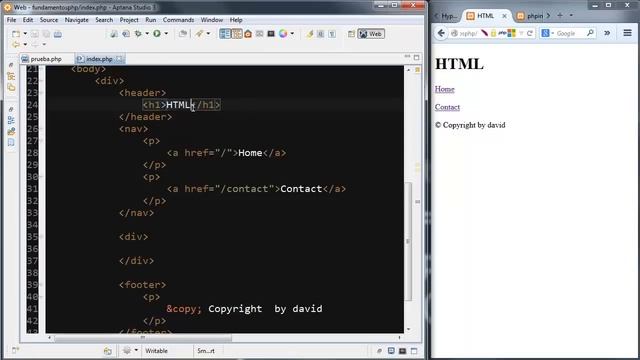The image size is (640, 360).
Task: Switch to the HTML browser tab
Action: click(x=485, y=16)
